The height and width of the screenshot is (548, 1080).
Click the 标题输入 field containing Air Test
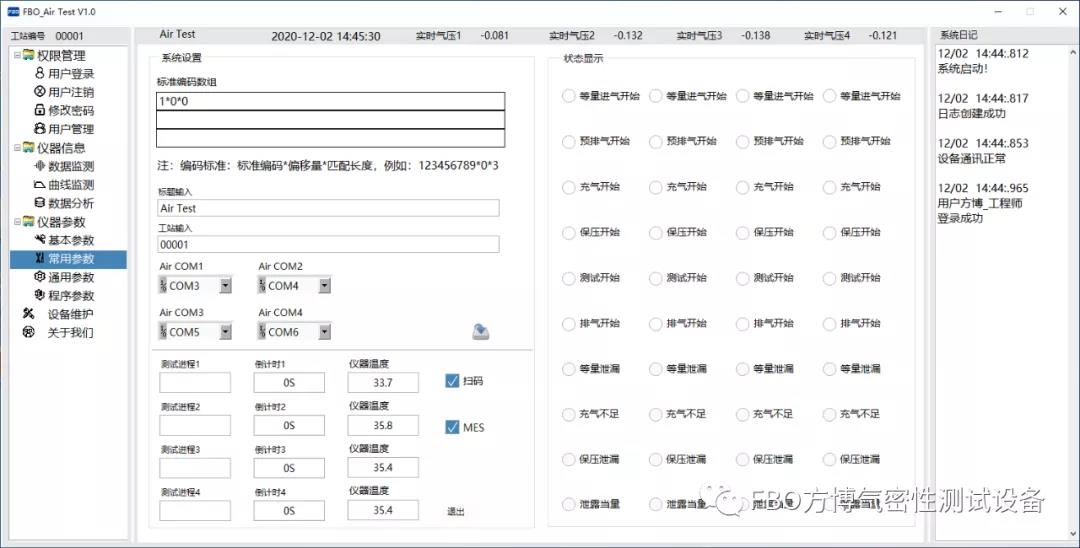click(328, 208)
